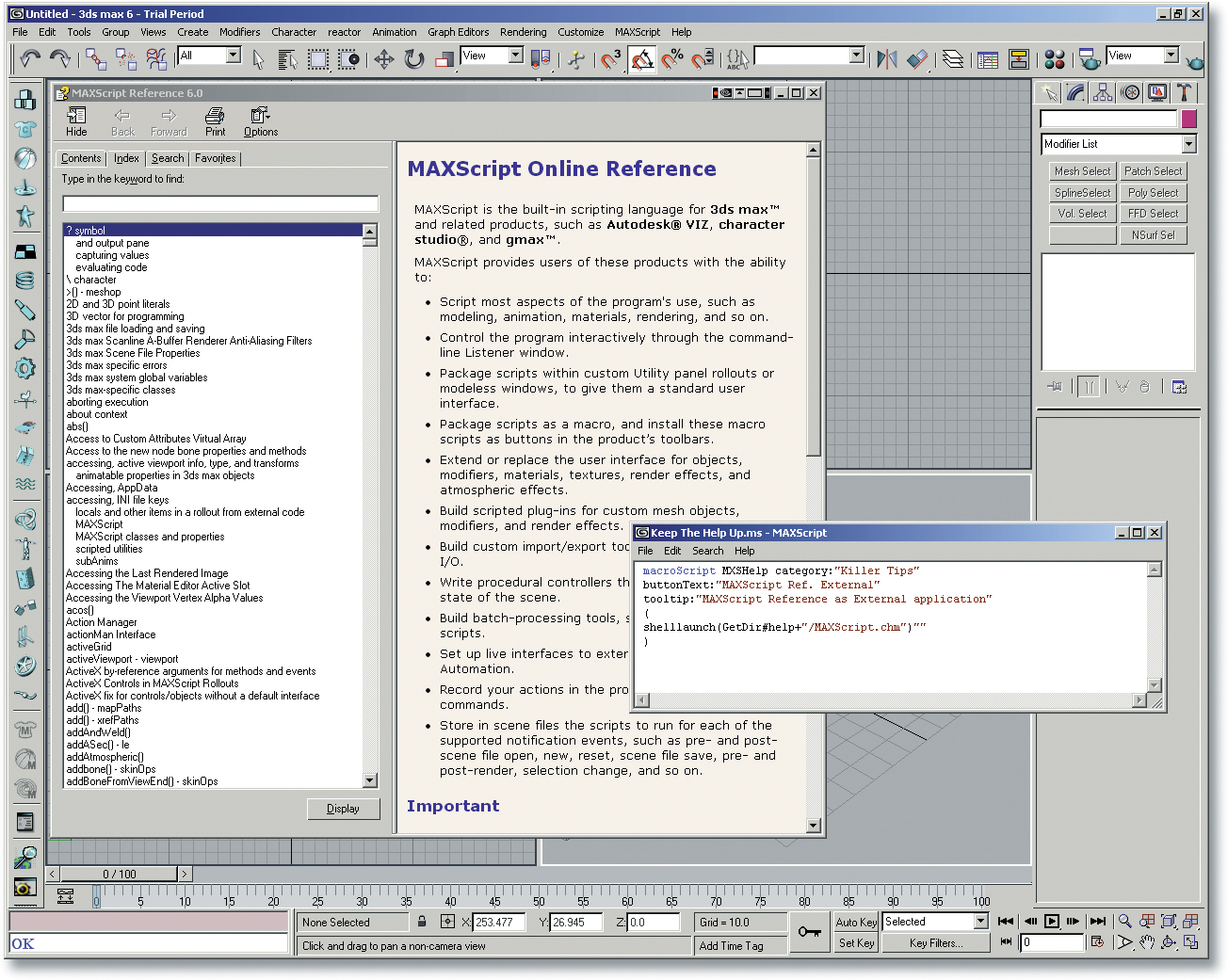Click the Poly Select modifier button
Viewport: 1228px width, 980px height.
click(1153, 193)
